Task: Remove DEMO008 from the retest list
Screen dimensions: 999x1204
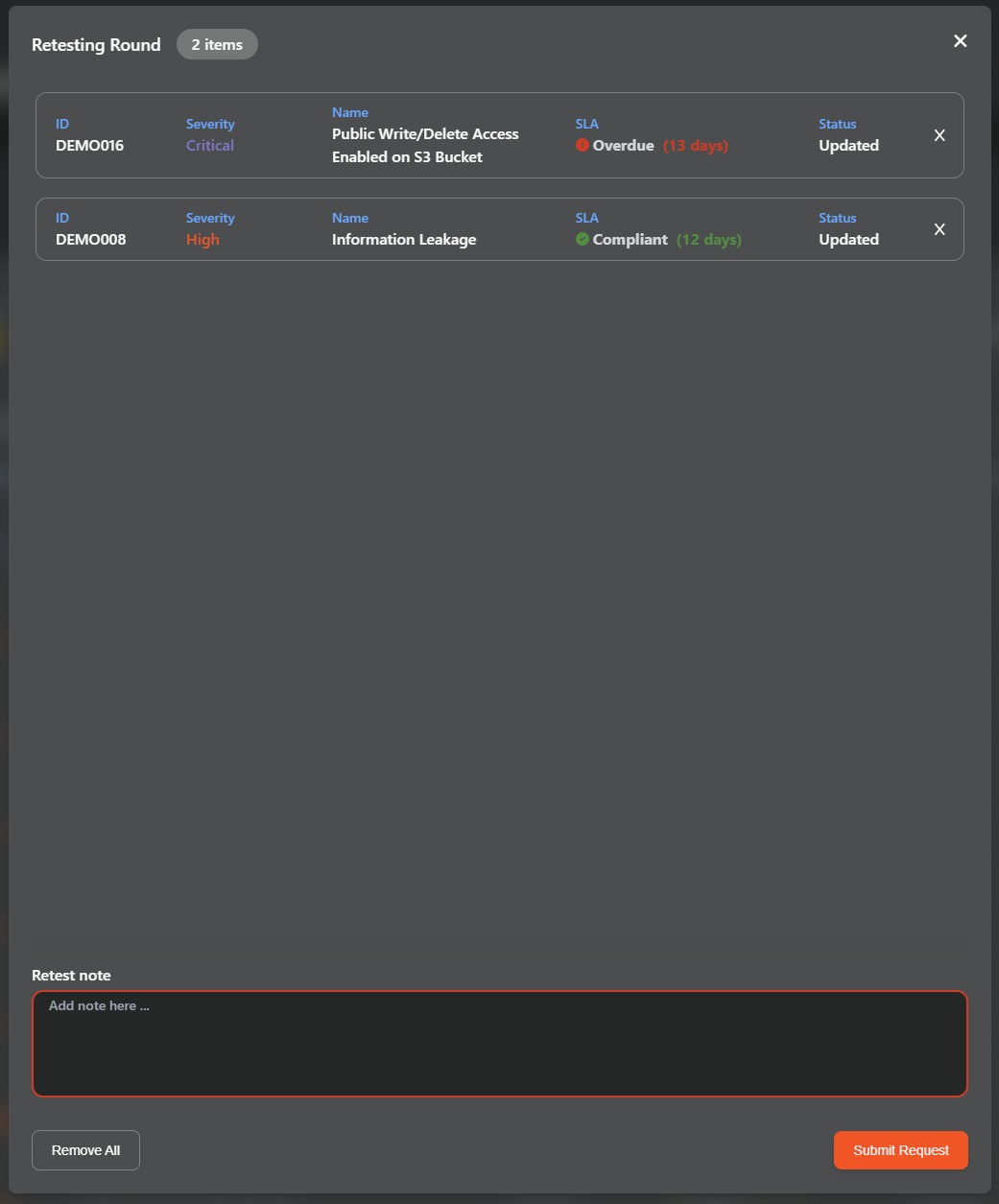Action: (x=940, y=229)
